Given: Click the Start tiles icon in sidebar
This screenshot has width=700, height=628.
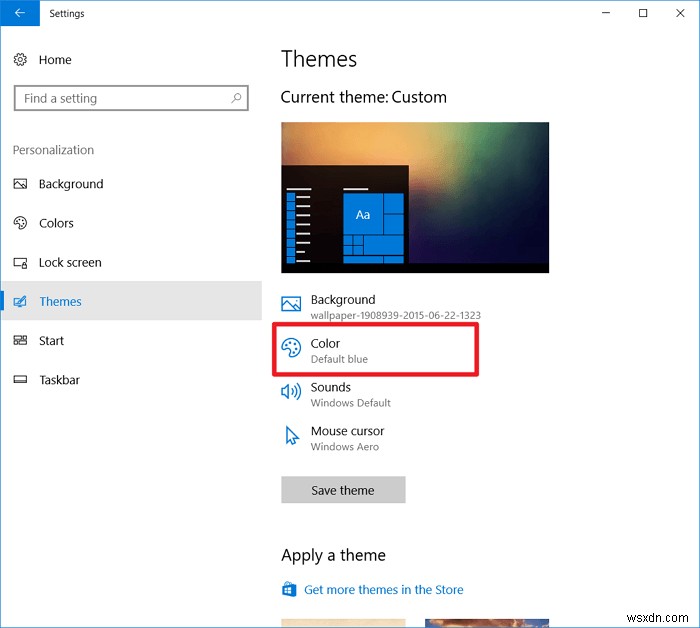Looking at the screenshot, I should (x=20, y=341).
